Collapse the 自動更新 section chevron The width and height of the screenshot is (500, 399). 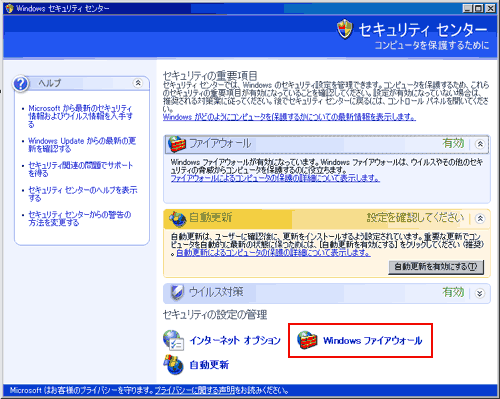(480, 219)
